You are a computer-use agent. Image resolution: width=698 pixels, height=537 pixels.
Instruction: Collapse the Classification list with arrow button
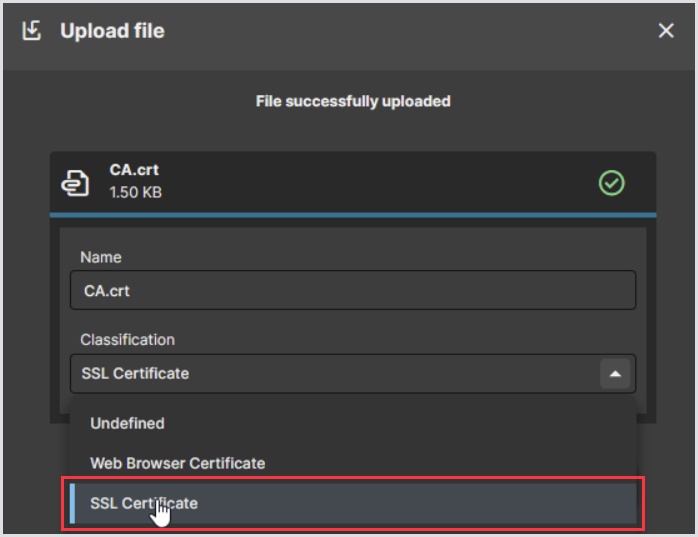616,374
